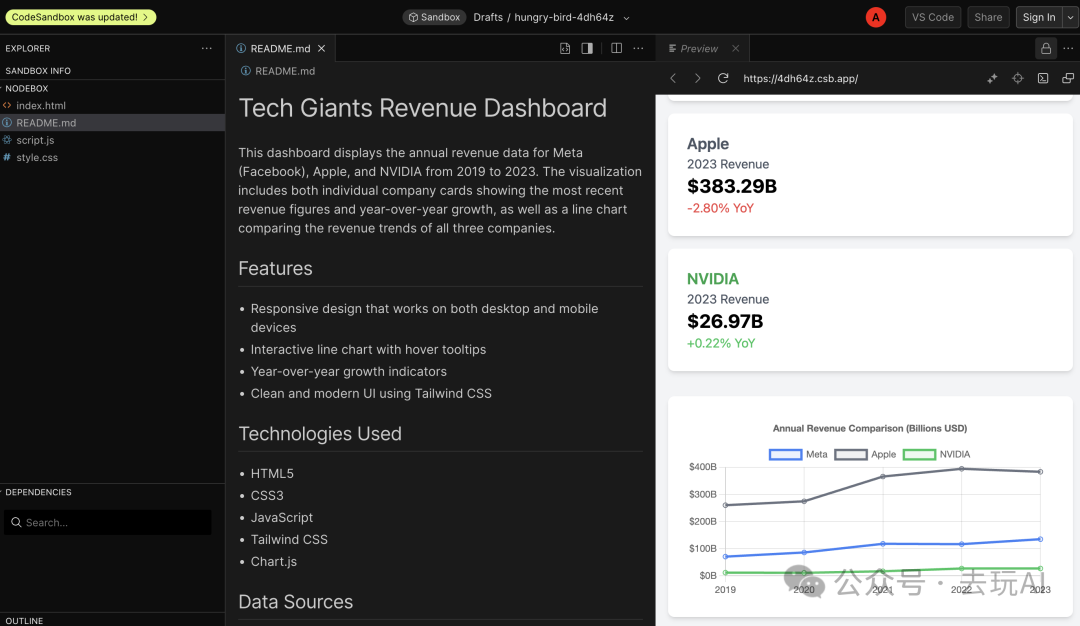This screenshot has height=626, width=1080.
Task: Click the VS Code button
Action: click(x=932, y=17)
